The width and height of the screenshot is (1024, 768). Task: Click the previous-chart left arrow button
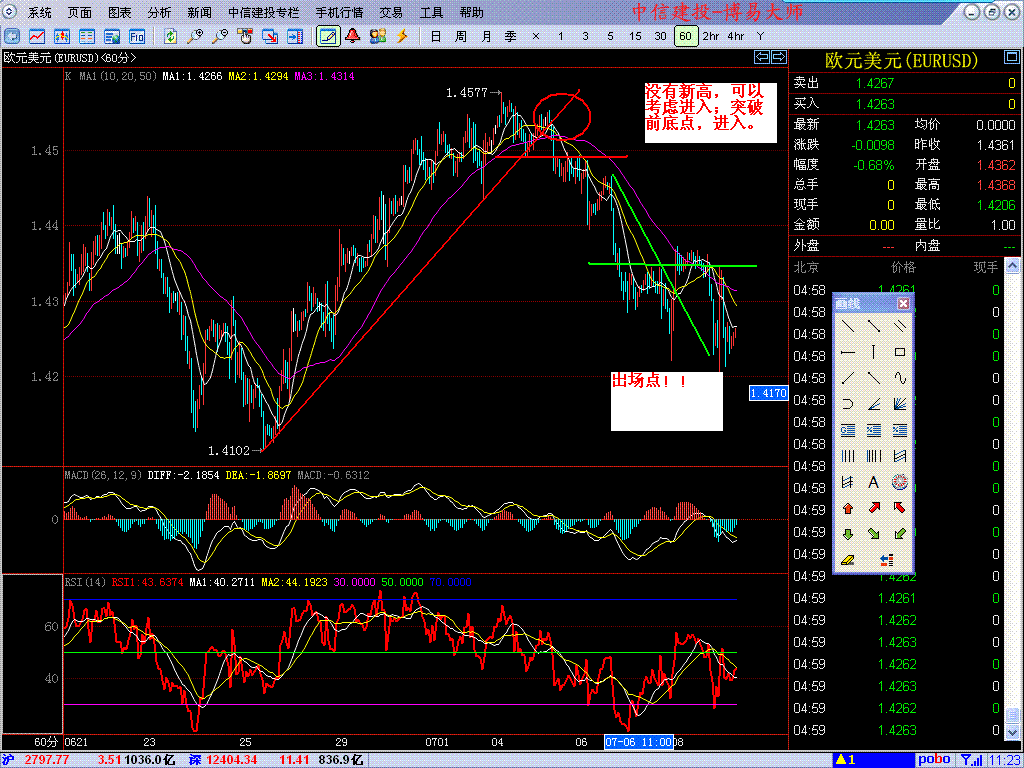[761, 57]
